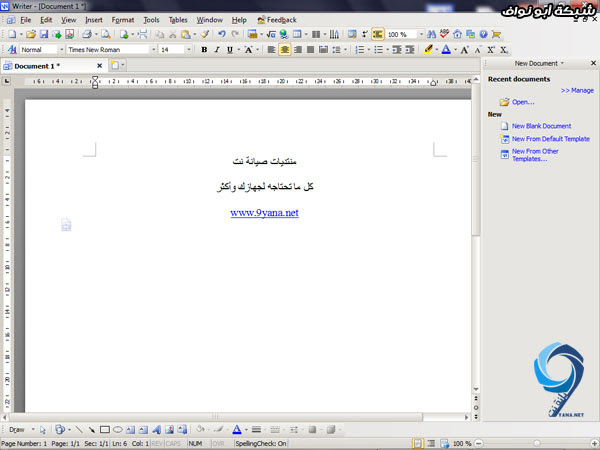Viewport: 600px width, 450px height.
Task: Toggle Center alignment
Action: coord(284,50)
